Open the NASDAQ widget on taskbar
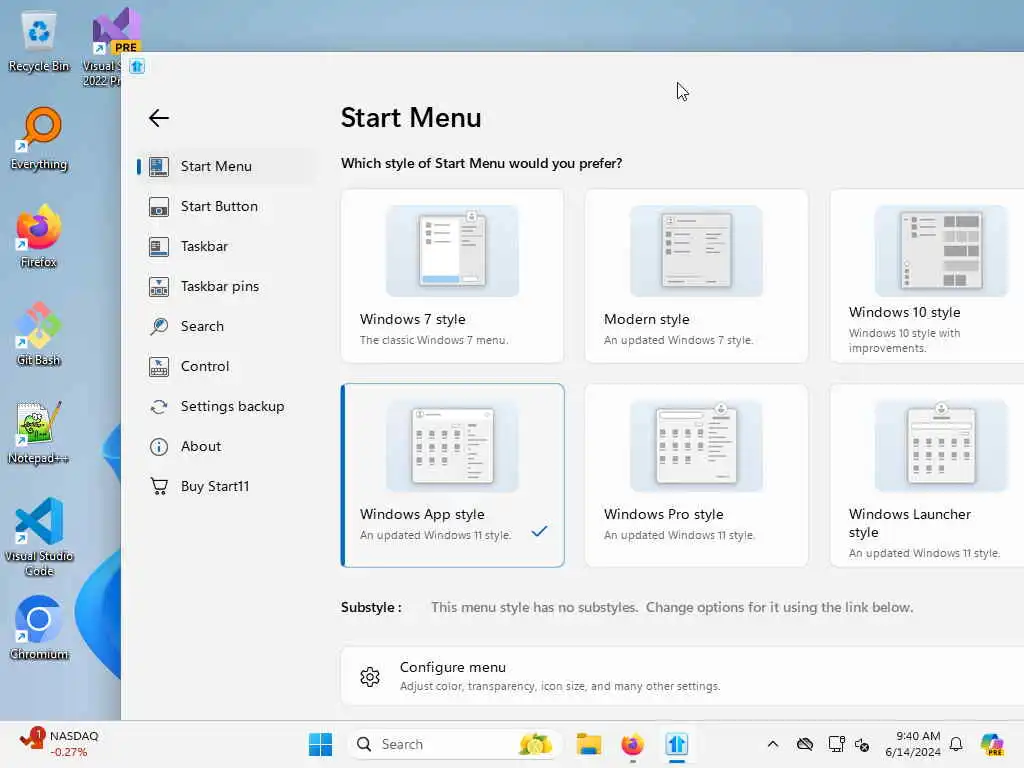Screen dimensions: 1024x768 (59, 744)
